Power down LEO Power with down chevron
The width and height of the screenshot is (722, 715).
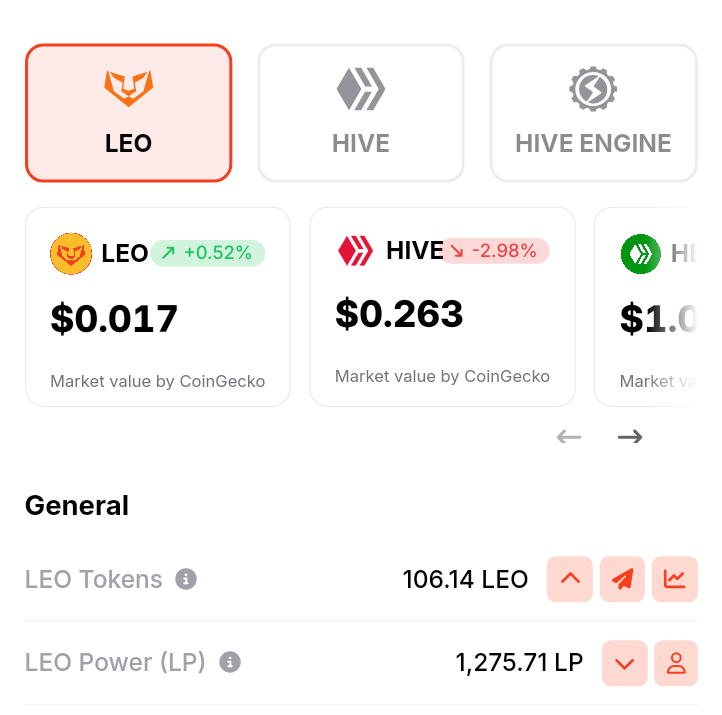click(x=625, y=663)
